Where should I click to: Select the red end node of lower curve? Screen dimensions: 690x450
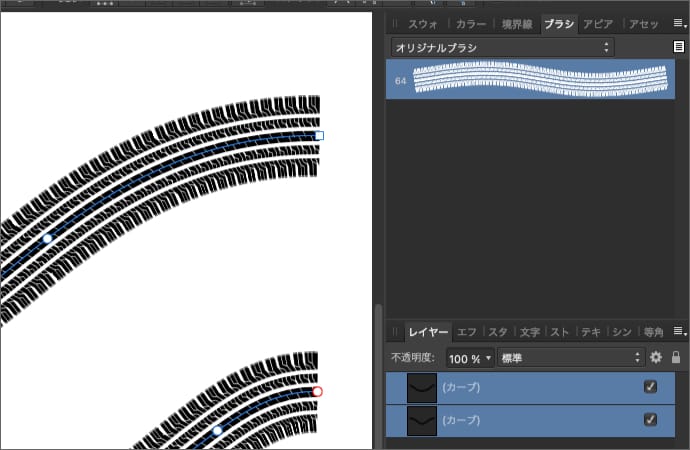coord(318,392)
